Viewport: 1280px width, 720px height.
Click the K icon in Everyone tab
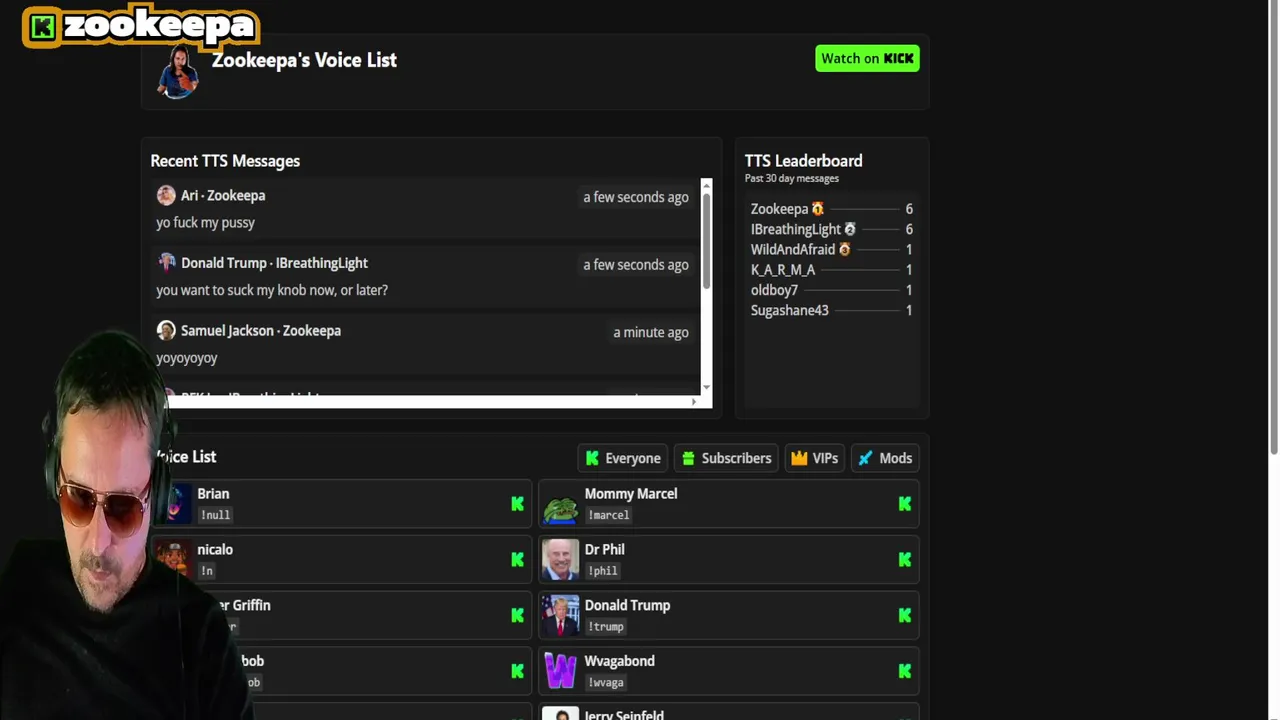(592, 458)
